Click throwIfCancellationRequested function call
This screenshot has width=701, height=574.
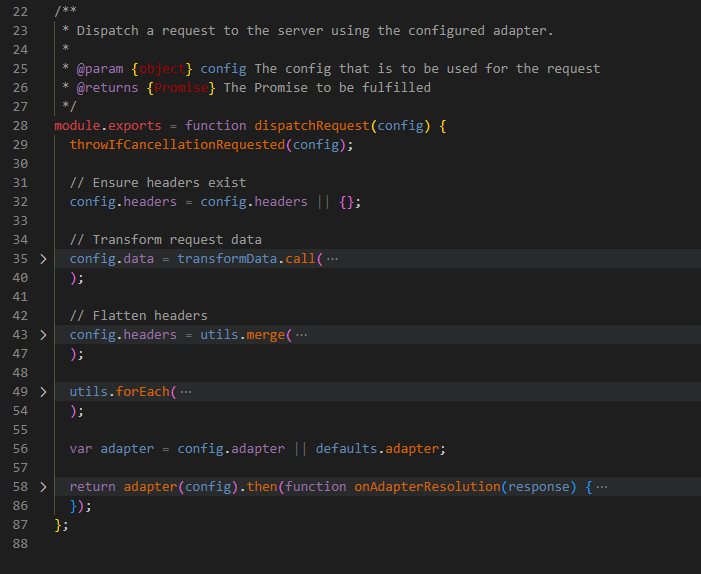pos(177,145)
